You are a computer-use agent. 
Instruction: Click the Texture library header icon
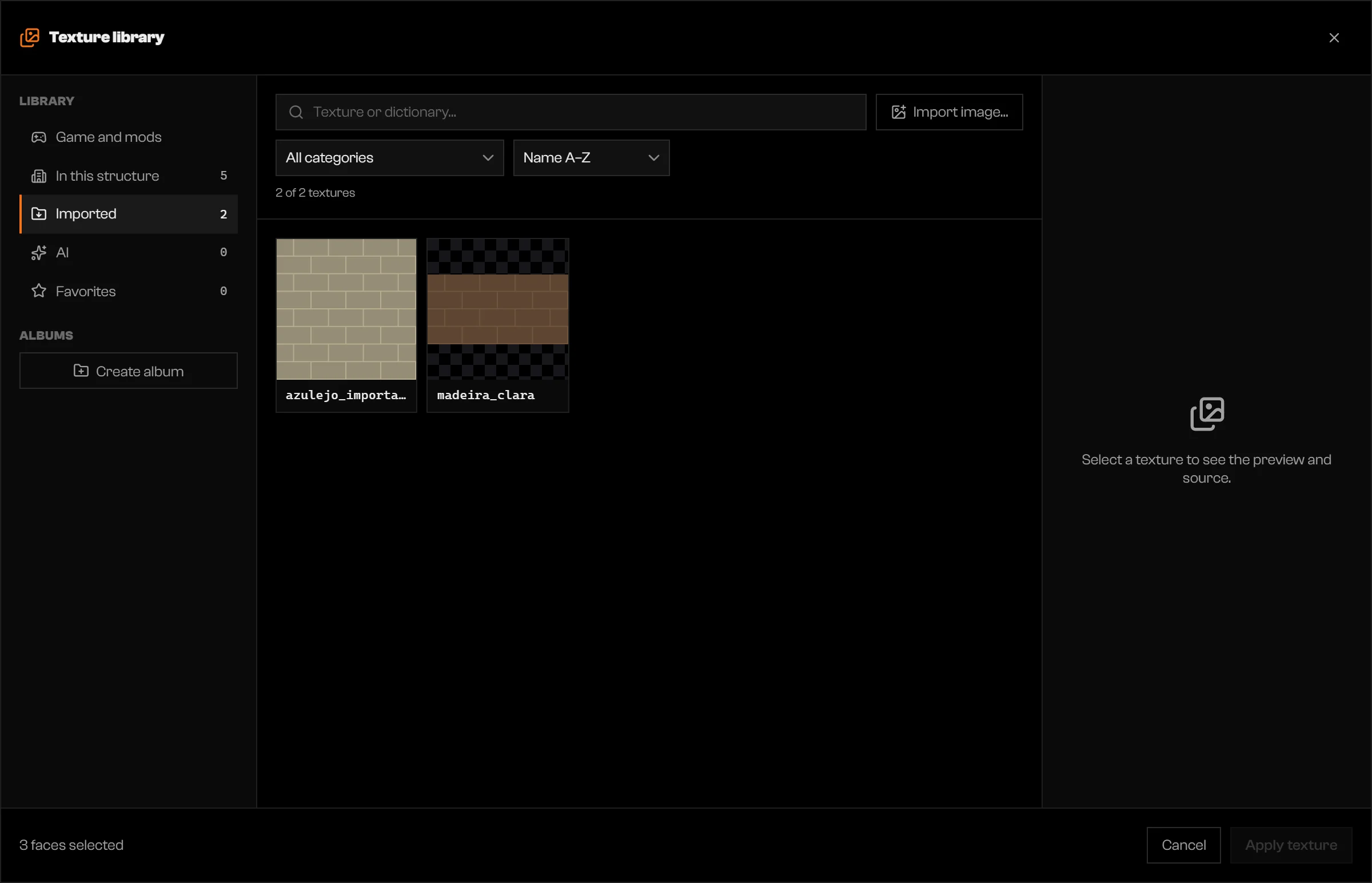coord(30,37)
